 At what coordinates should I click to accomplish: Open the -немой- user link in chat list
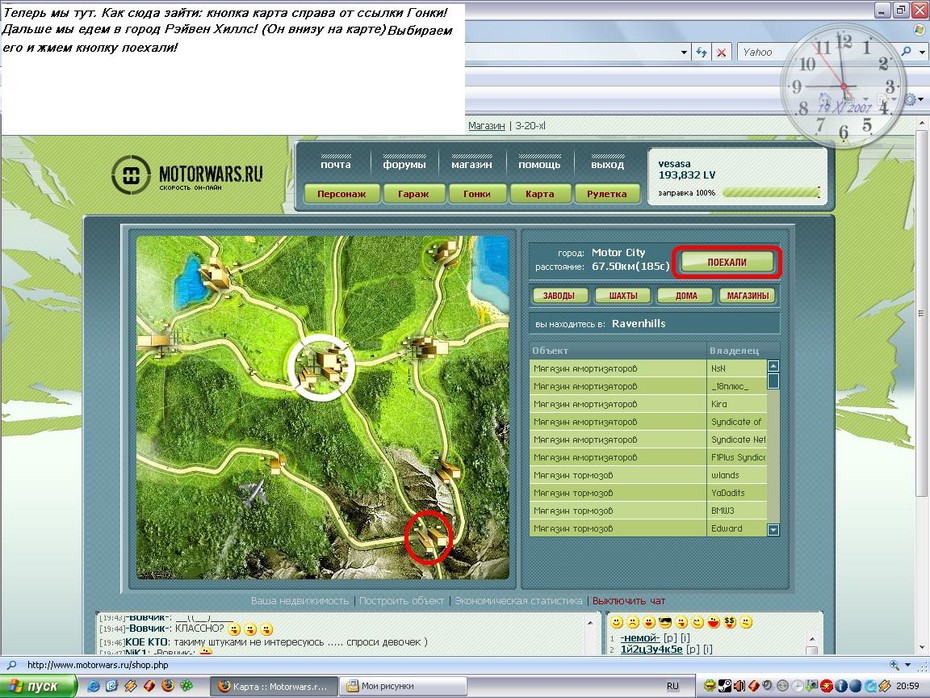[x=639, y=638]
